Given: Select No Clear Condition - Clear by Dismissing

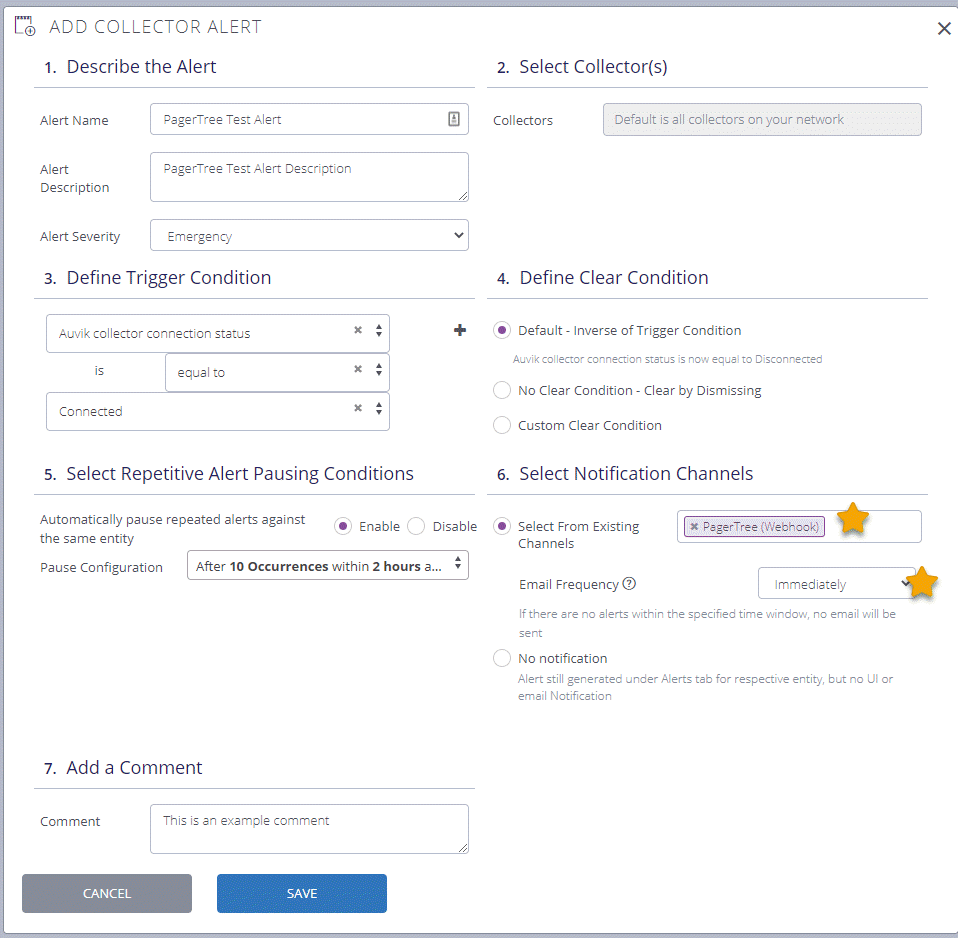Looking at the screenshot, I should coord(502,390).
